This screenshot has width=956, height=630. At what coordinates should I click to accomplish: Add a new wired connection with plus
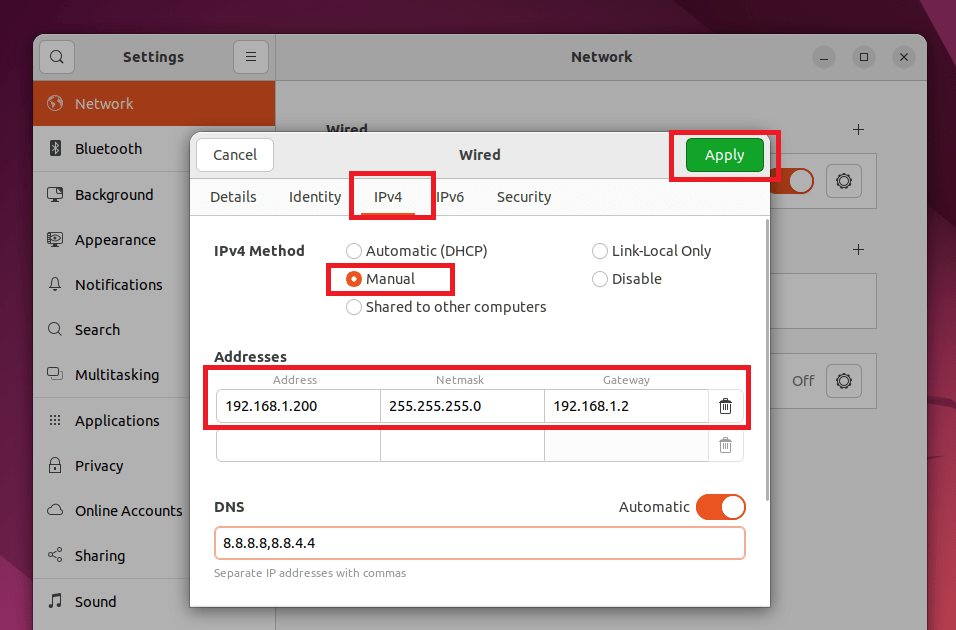click(858, 130)
